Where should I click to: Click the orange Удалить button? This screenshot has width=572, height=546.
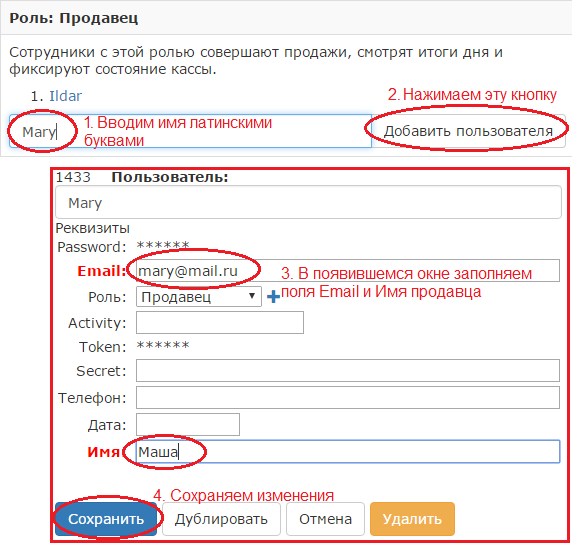412,519
